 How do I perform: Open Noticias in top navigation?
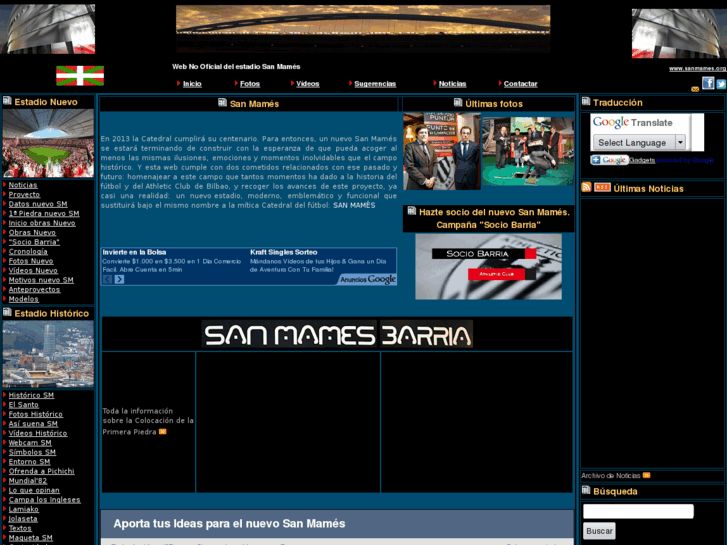click(453, 84)
